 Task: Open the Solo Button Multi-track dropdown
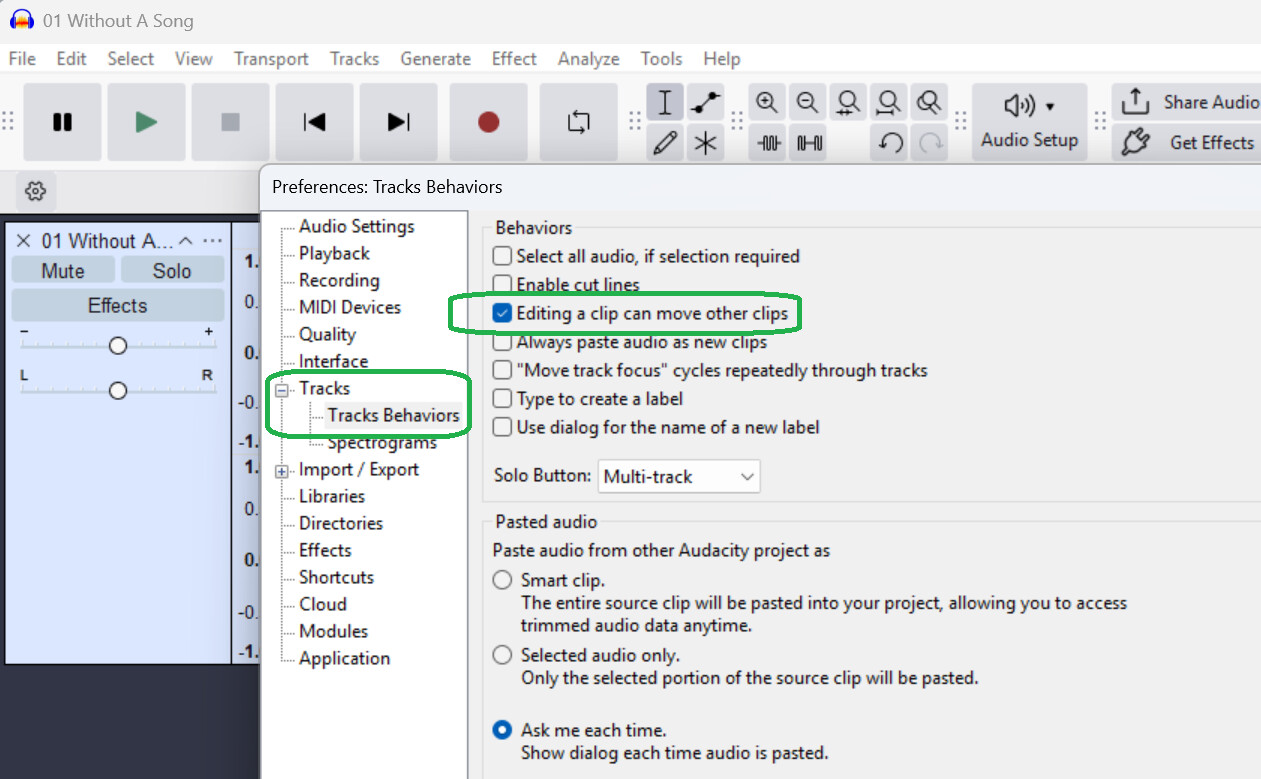[x=679, y=477]
